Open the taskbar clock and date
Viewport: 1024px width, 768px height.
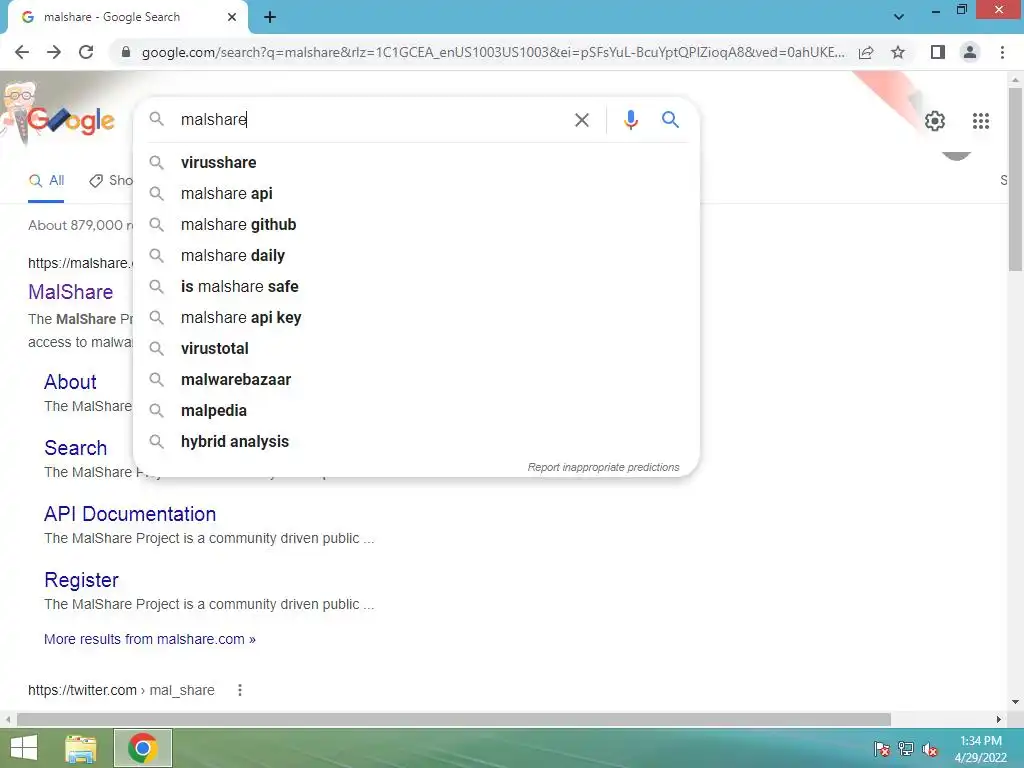tap(980, 749)
